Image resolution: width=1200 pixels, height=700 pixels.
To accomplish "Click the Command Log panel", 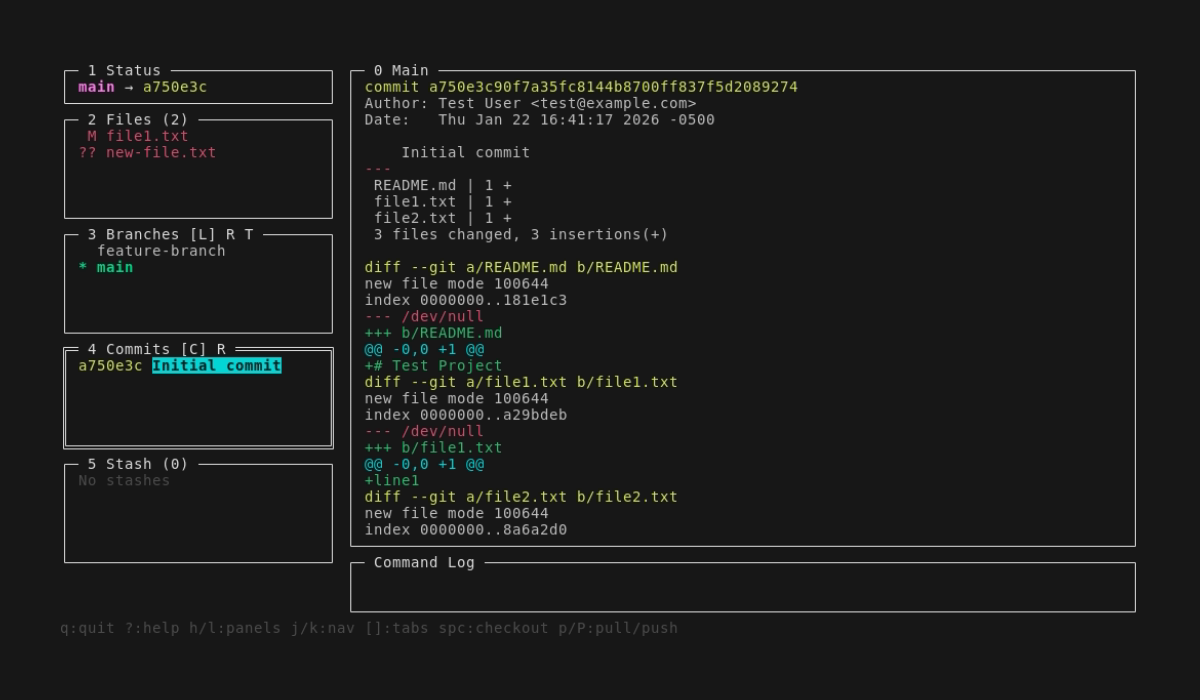I will pyautogui.click(x=742, y=588).
